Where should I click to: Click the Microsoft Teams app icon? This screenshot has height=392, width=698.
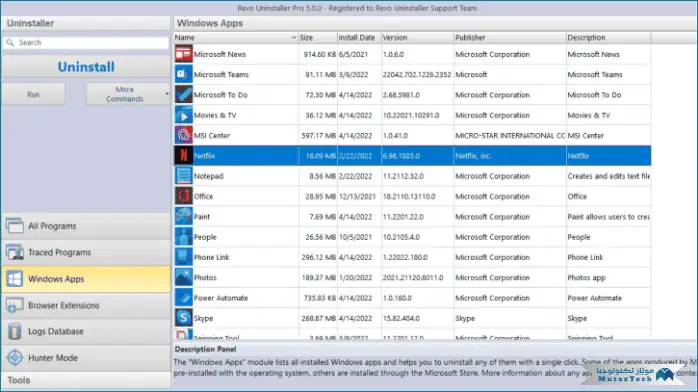click(183, 74)
